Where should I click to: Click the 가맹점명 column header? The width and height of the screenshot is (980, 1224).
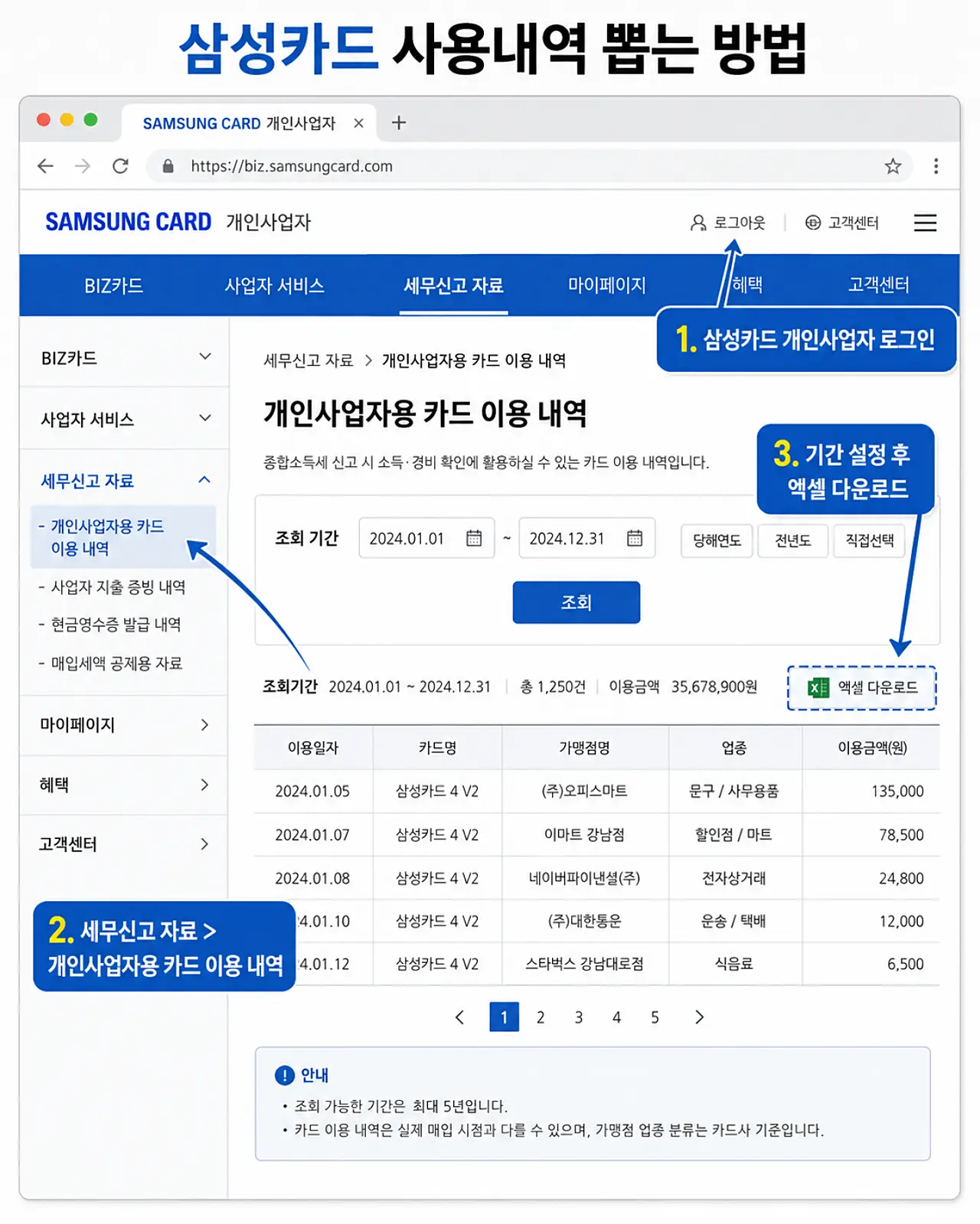click(585, 748)
